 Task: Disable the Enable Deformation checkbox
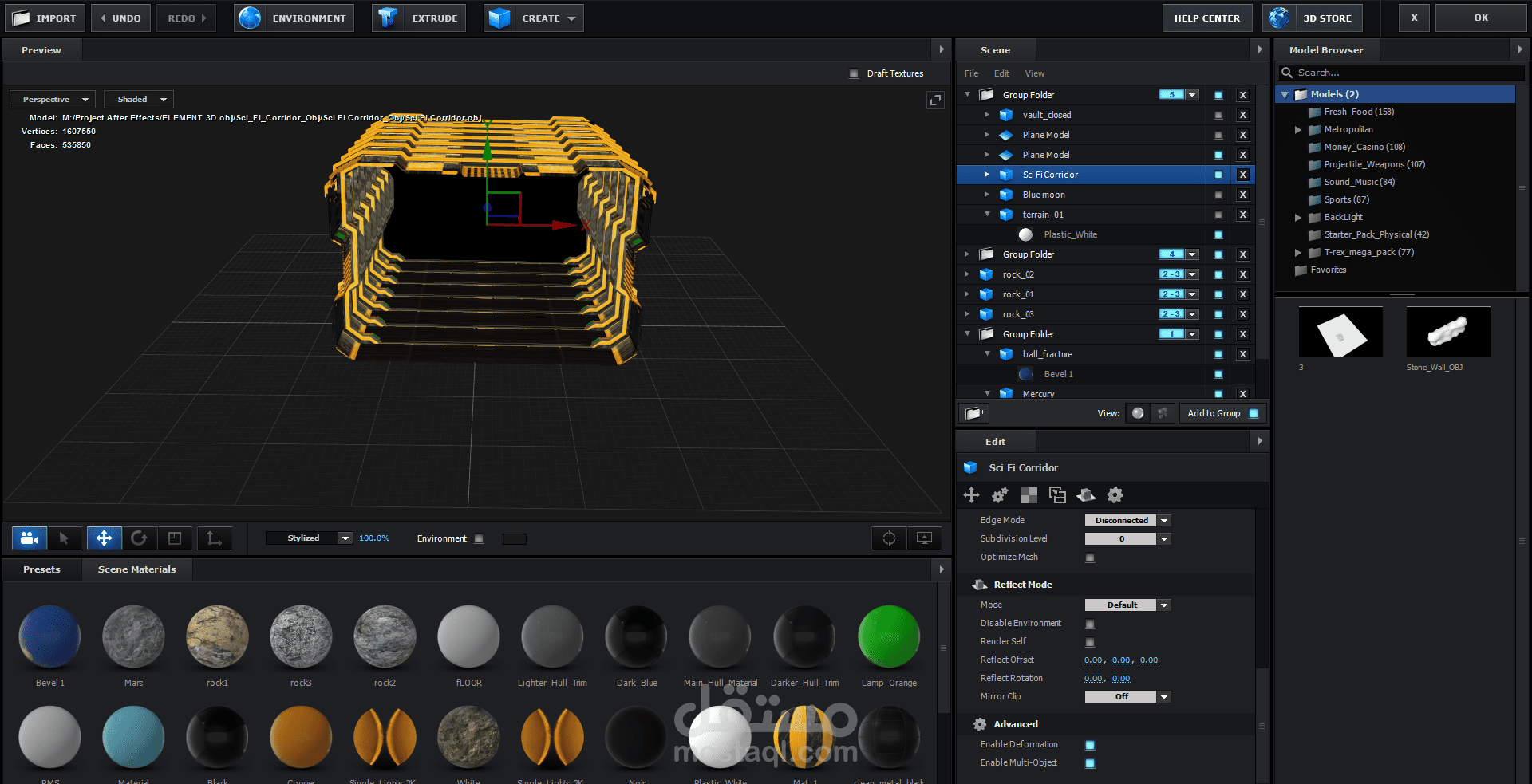(1090, 745)
